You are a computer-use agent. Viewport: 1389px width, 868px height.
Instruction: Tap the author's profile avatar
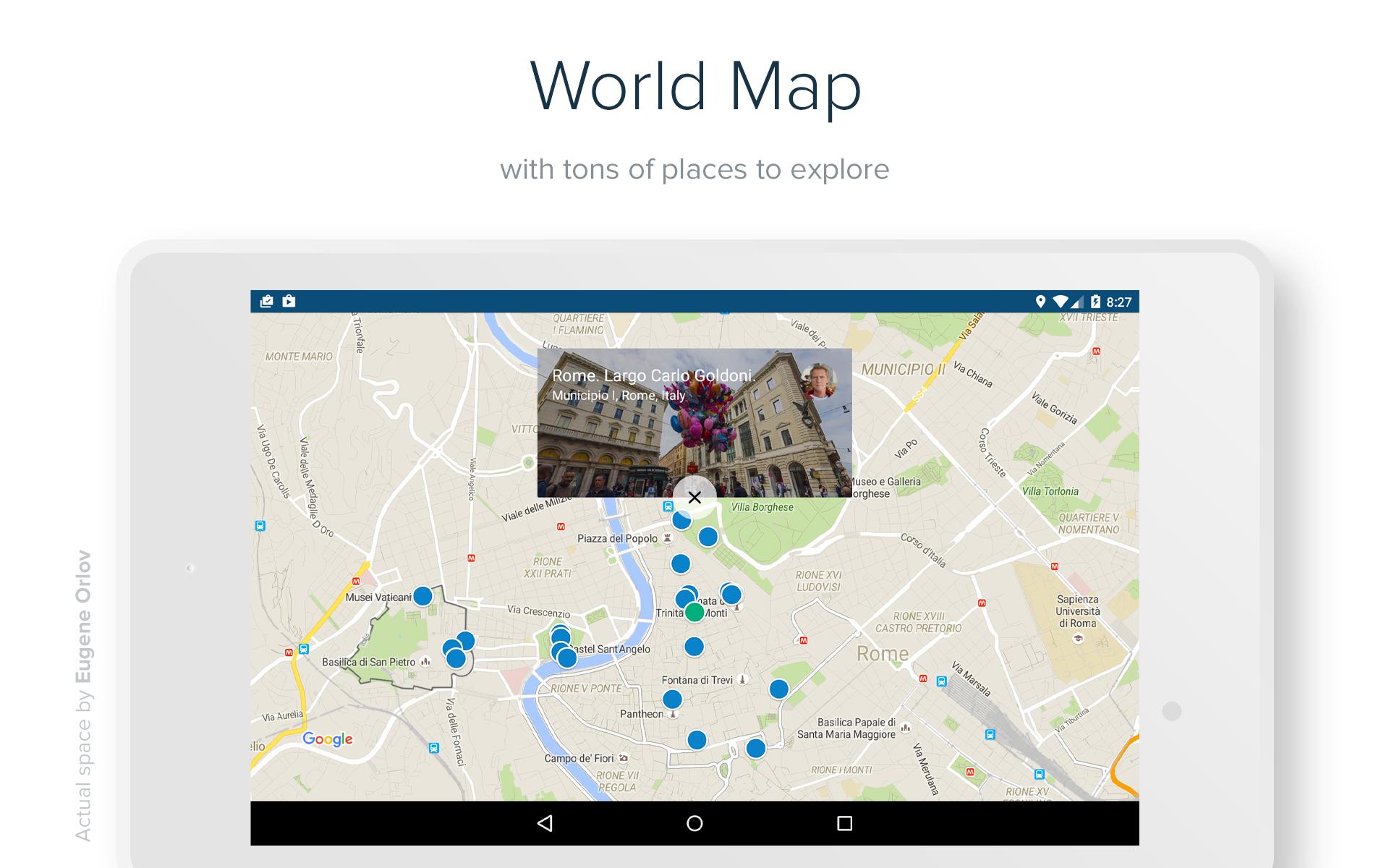click(819, 381)
